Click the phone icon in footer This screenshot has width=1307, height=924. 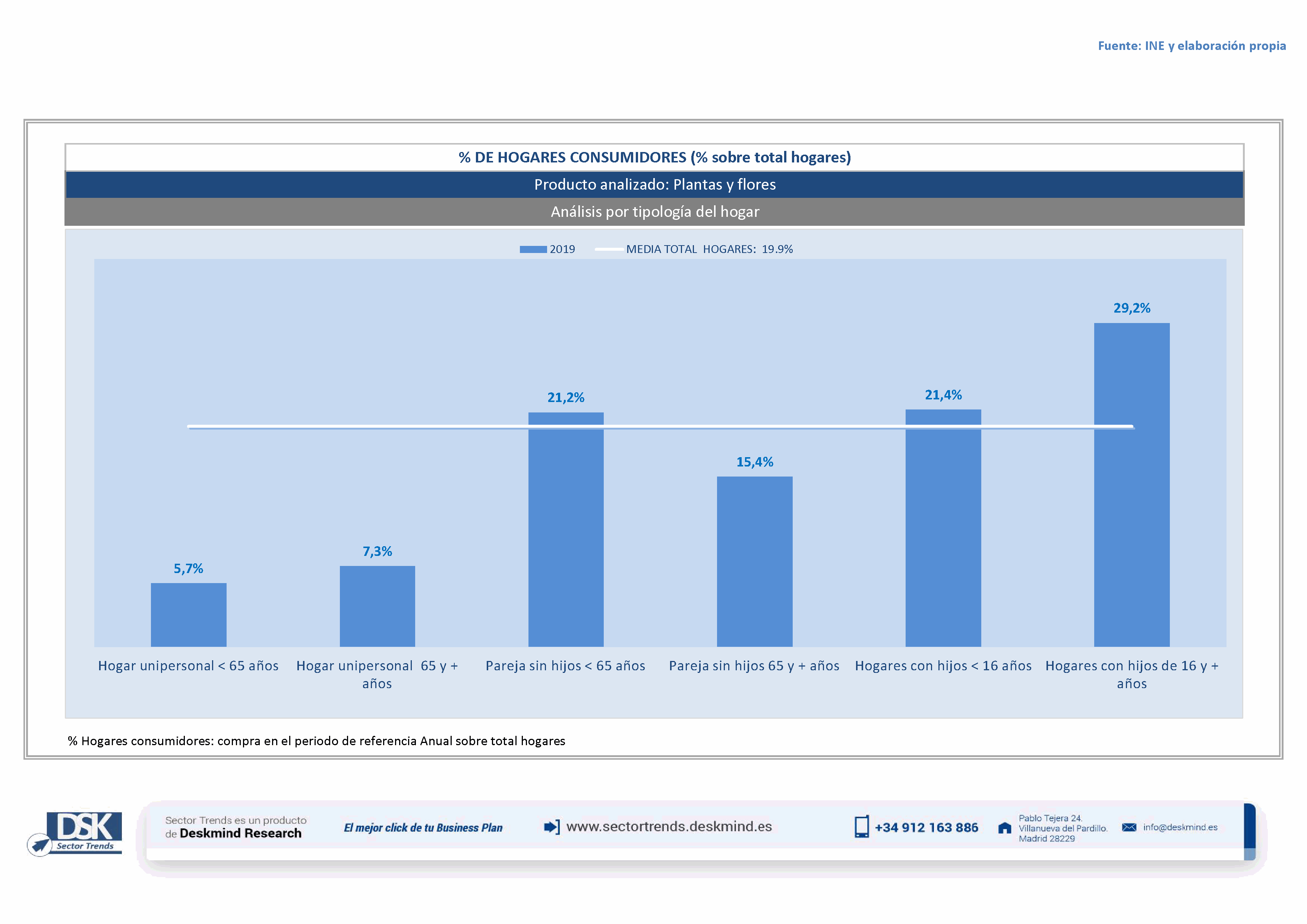861,827
